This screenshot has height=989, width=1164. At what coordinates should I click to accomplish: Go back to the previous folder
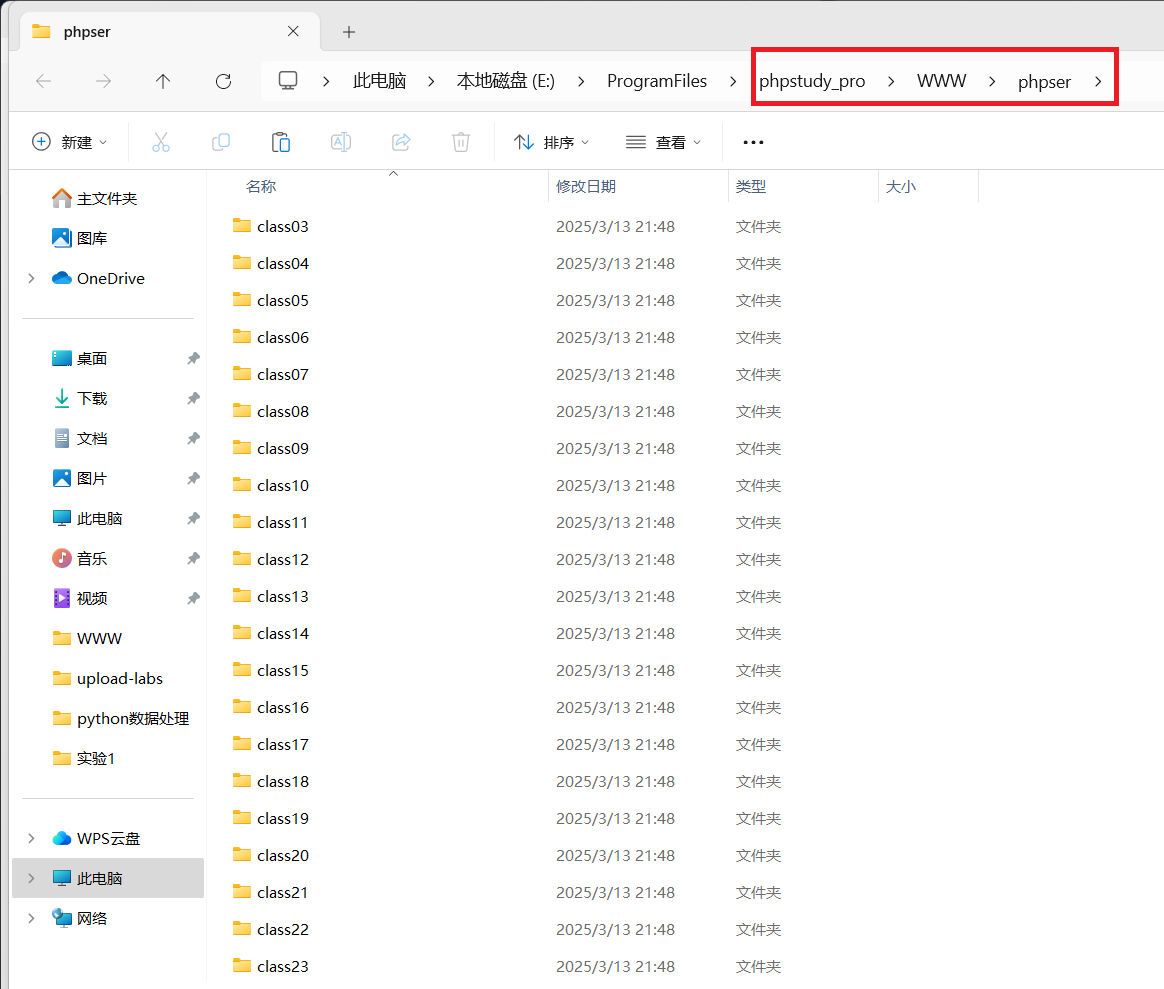[x=44, y=81]
